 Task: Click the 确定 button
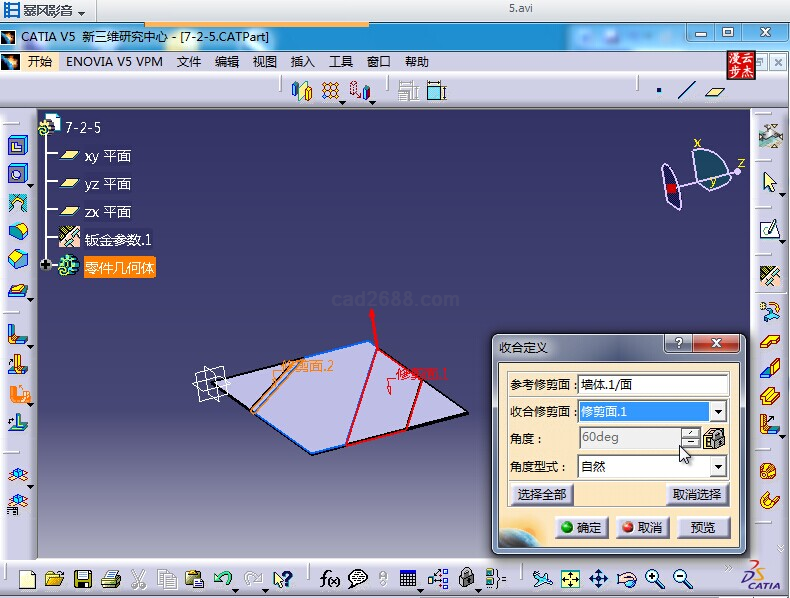point(580,527)
